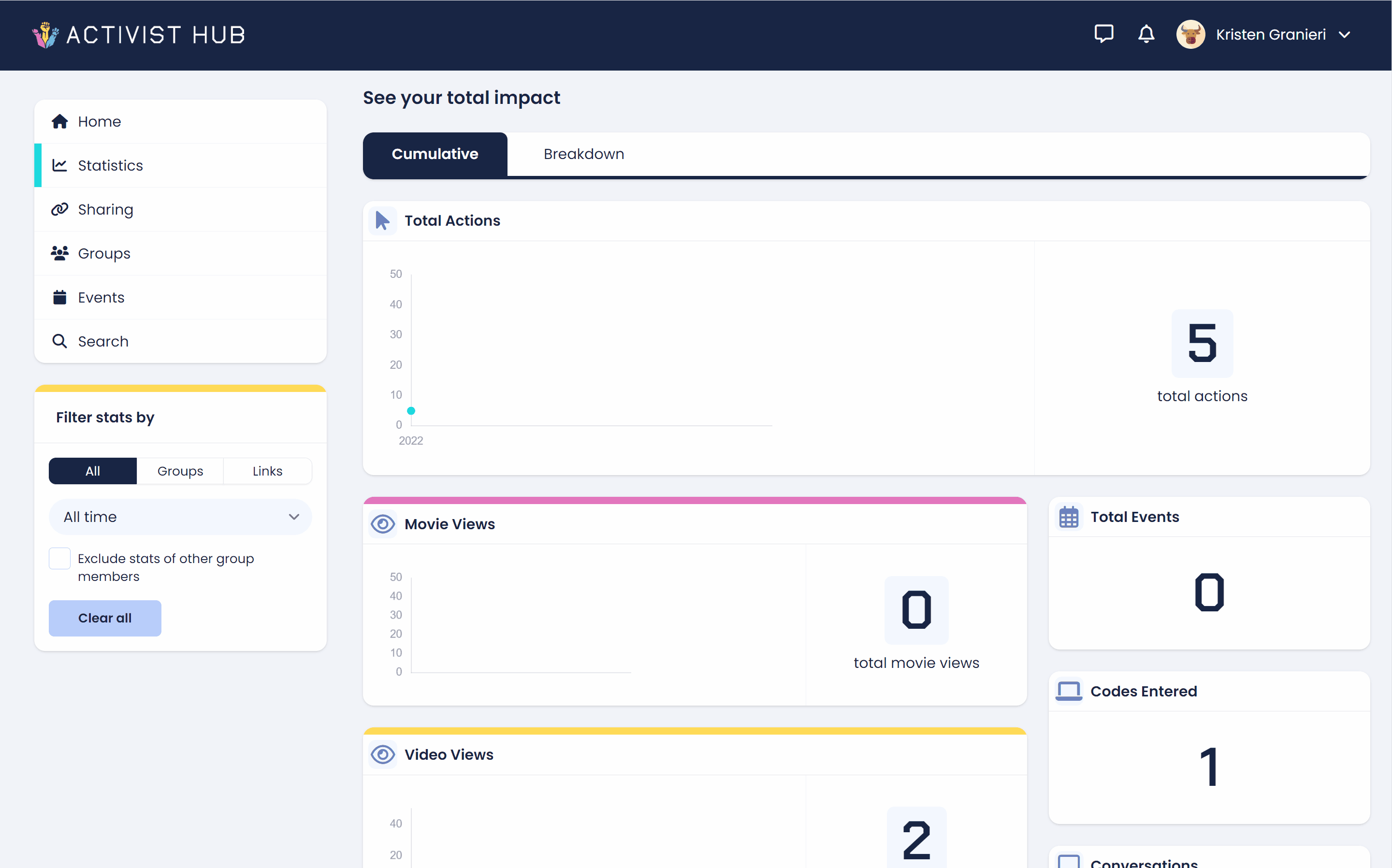Viewport: 1392px width, 868px height.
Task: Switch to the Cumulative tab
Action: pyautogui.click(x=435, y=154)
